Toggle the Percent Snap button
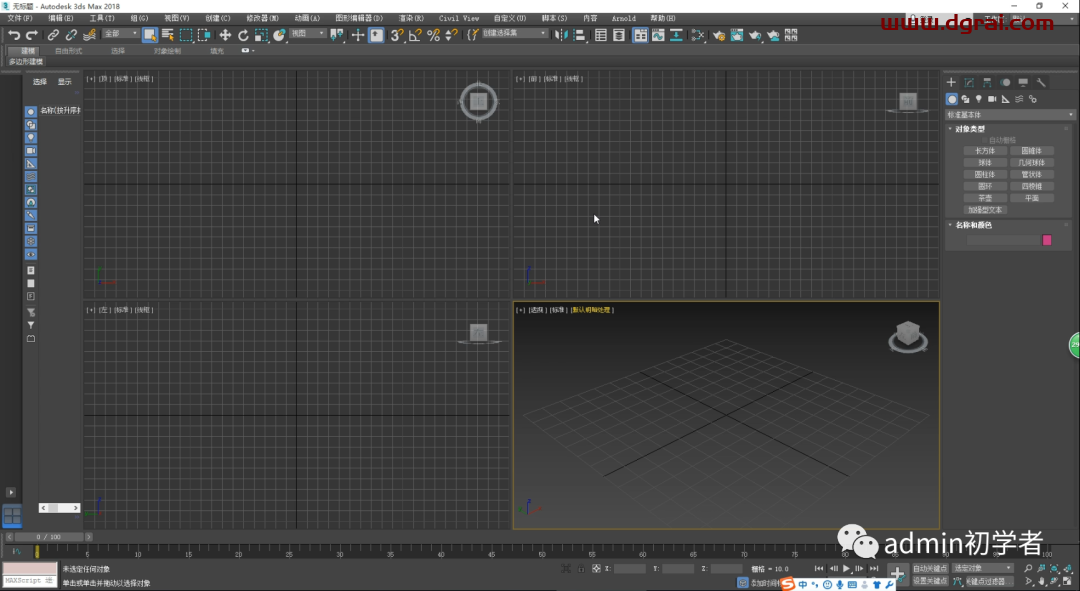The width and height of the screenshot is (1080, 591). coord(433,34)
